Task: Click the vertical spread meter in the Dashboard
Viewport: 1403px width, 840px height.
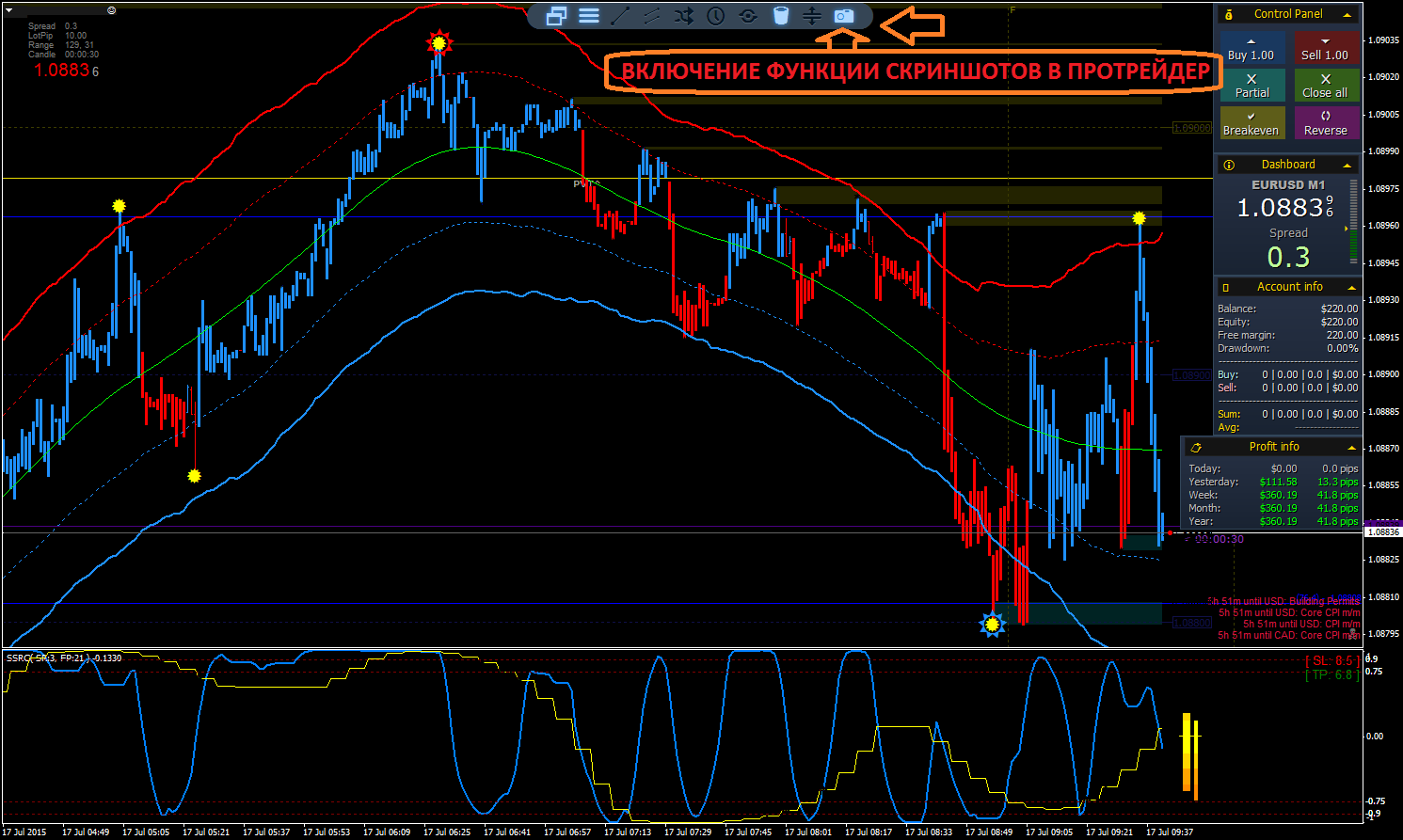Action: click(x=1354, y=221)
